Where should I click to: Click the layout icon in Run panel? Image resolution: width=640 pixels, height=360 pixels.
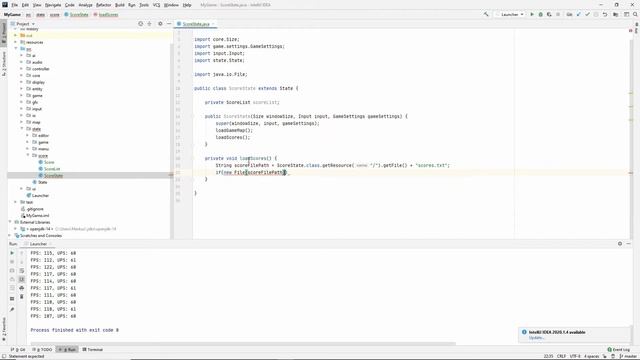click(x=12, y=299)
